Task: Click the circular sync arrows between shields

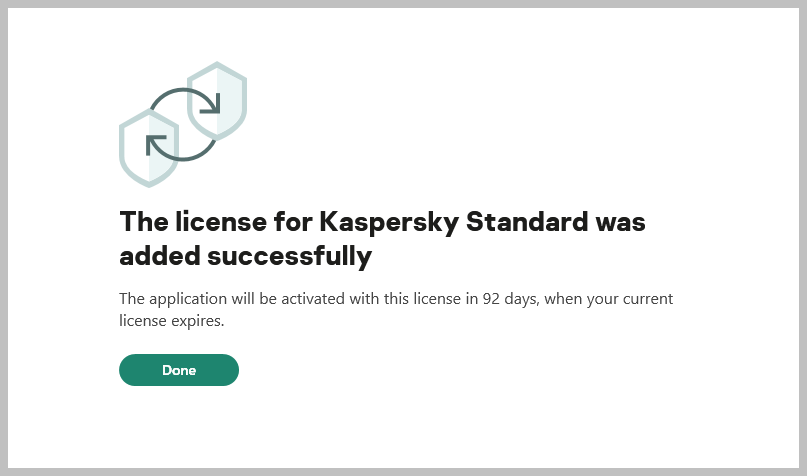Action: [x=182, y=125]
